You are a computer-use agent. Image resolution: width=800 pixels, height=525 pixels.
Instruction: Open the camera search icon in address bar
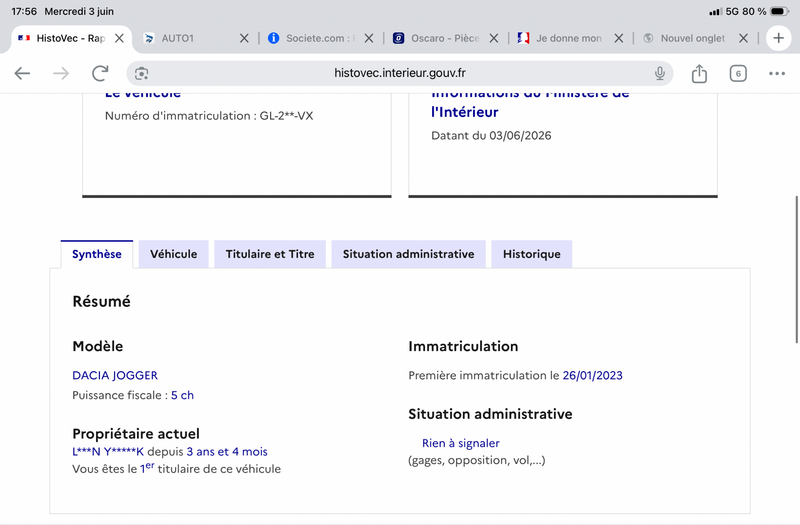[x=141, y=73]
